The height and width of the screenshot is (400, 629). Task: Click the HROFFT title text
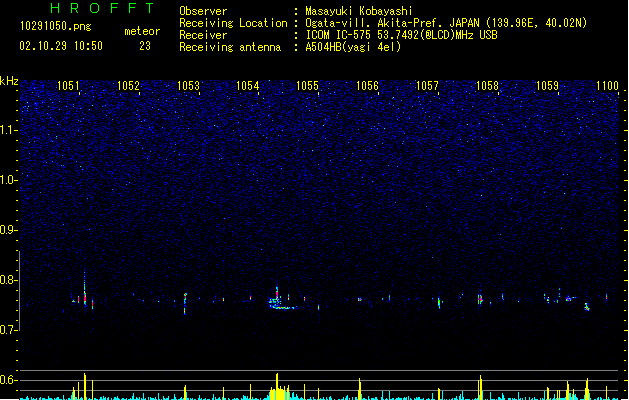coord(102,8)
